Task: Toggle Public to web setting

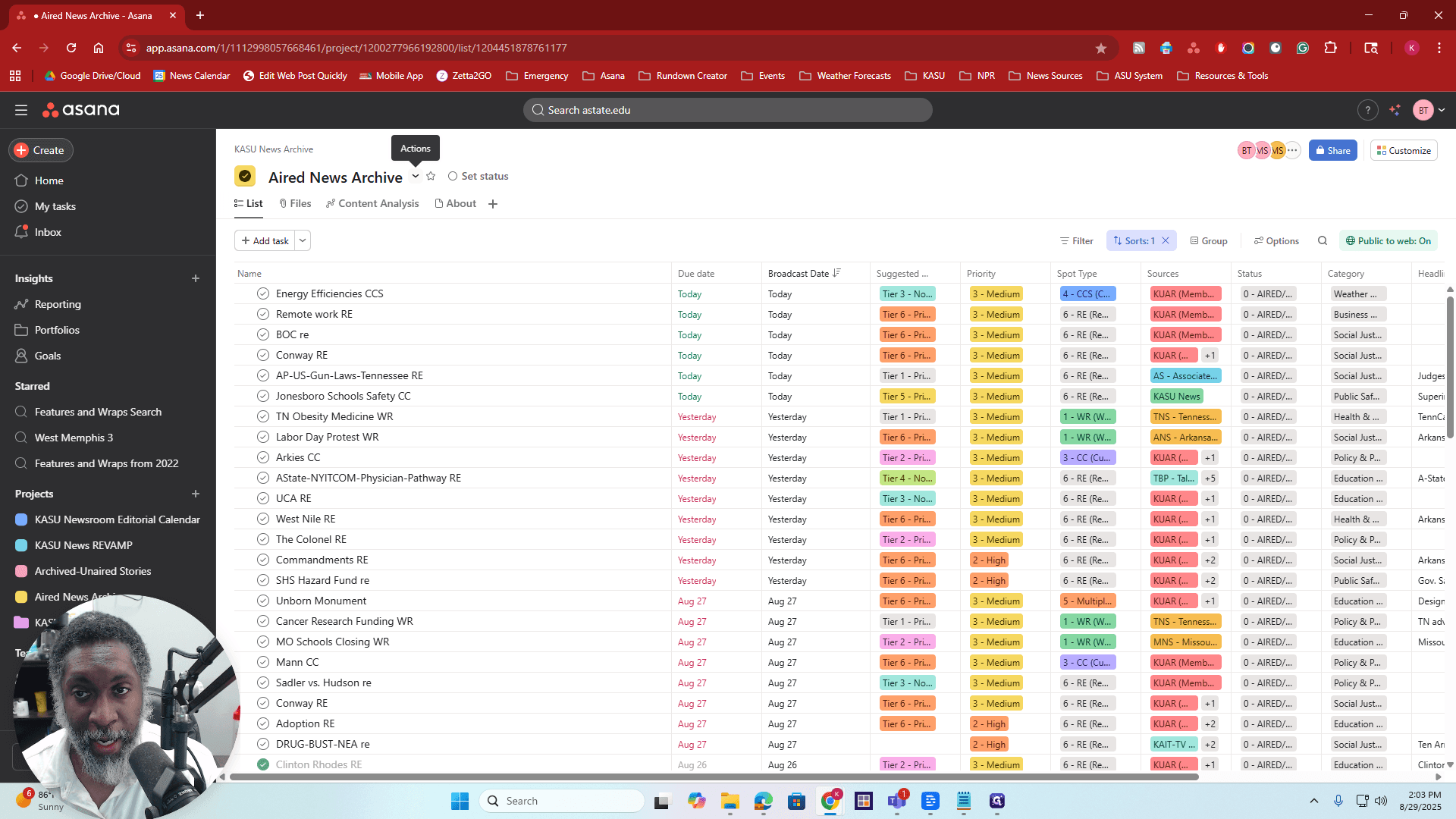Action: coord(1388,240)
